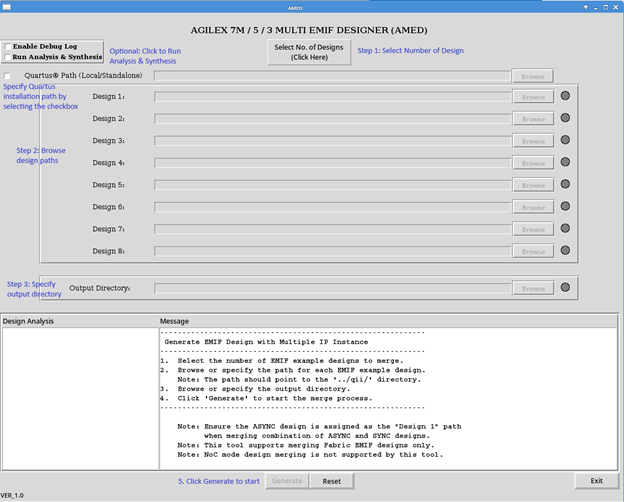Tick the Run Analysis & Synthesis checkbox
Screen dimensions: 624x502
click(x=8, y=57)
